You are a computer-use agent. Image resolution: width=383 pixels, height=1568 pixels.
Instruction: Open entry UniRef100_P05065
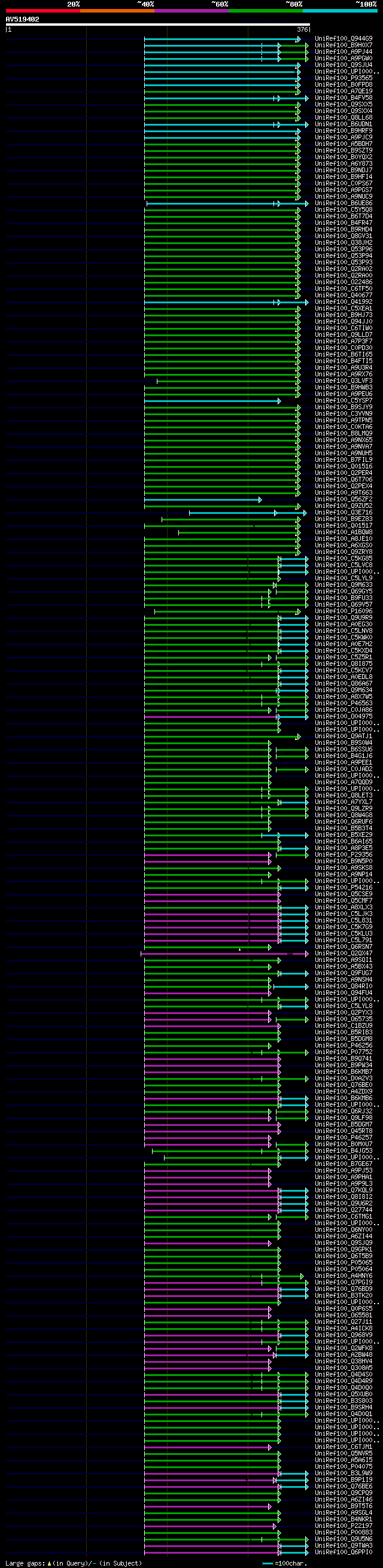pyautogui.click(x=344, y=1262)
